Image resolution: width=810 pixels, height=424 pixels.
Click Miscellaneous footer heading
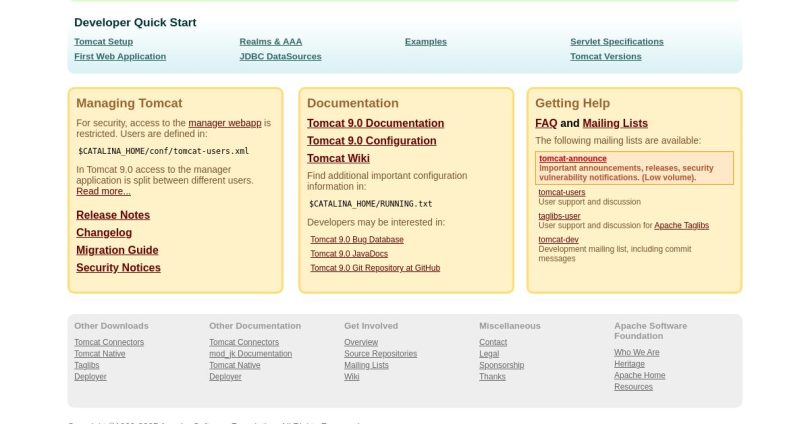pos(509,326)
